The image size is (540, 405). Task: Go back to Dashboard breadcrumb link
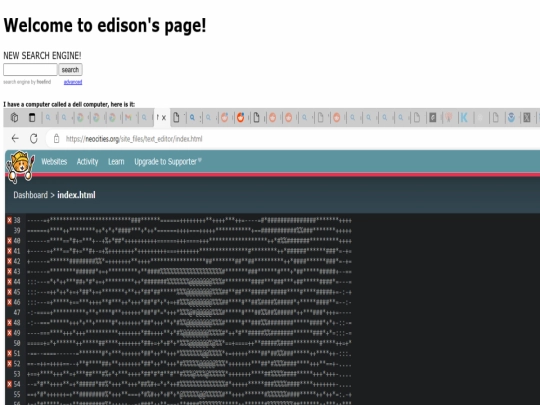click(31, 195)
